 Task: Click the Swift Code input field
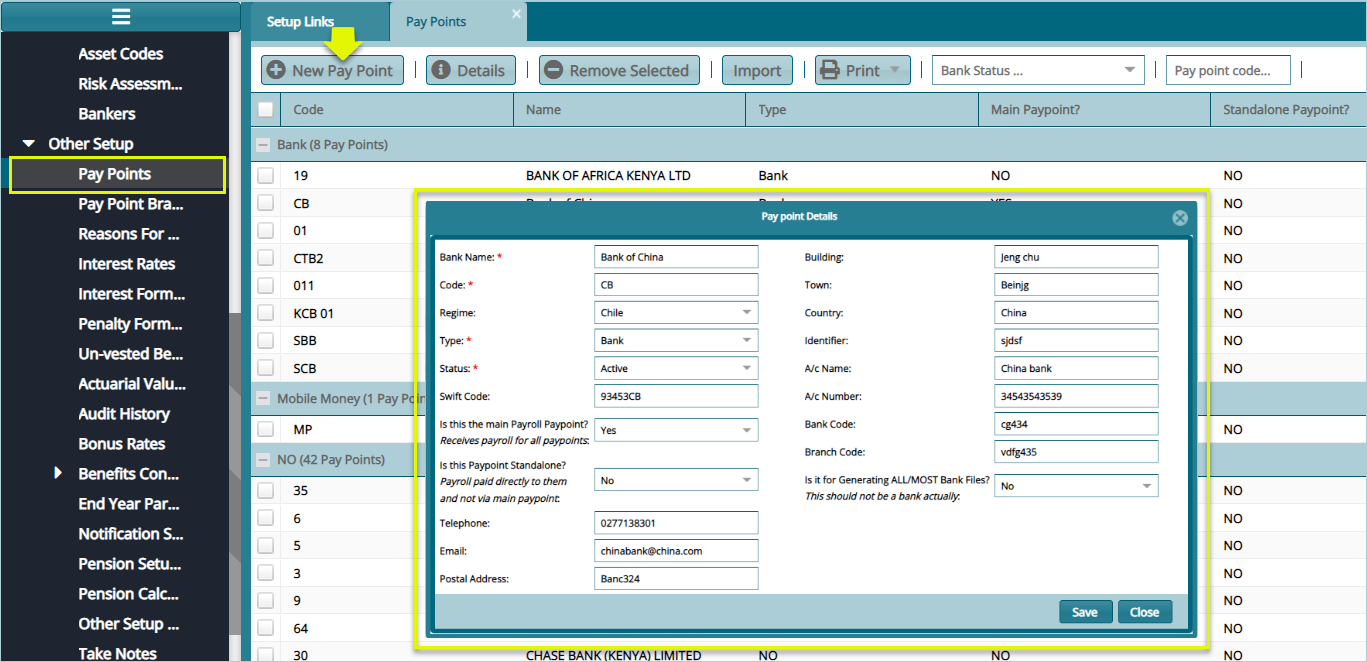click(676, 397)
